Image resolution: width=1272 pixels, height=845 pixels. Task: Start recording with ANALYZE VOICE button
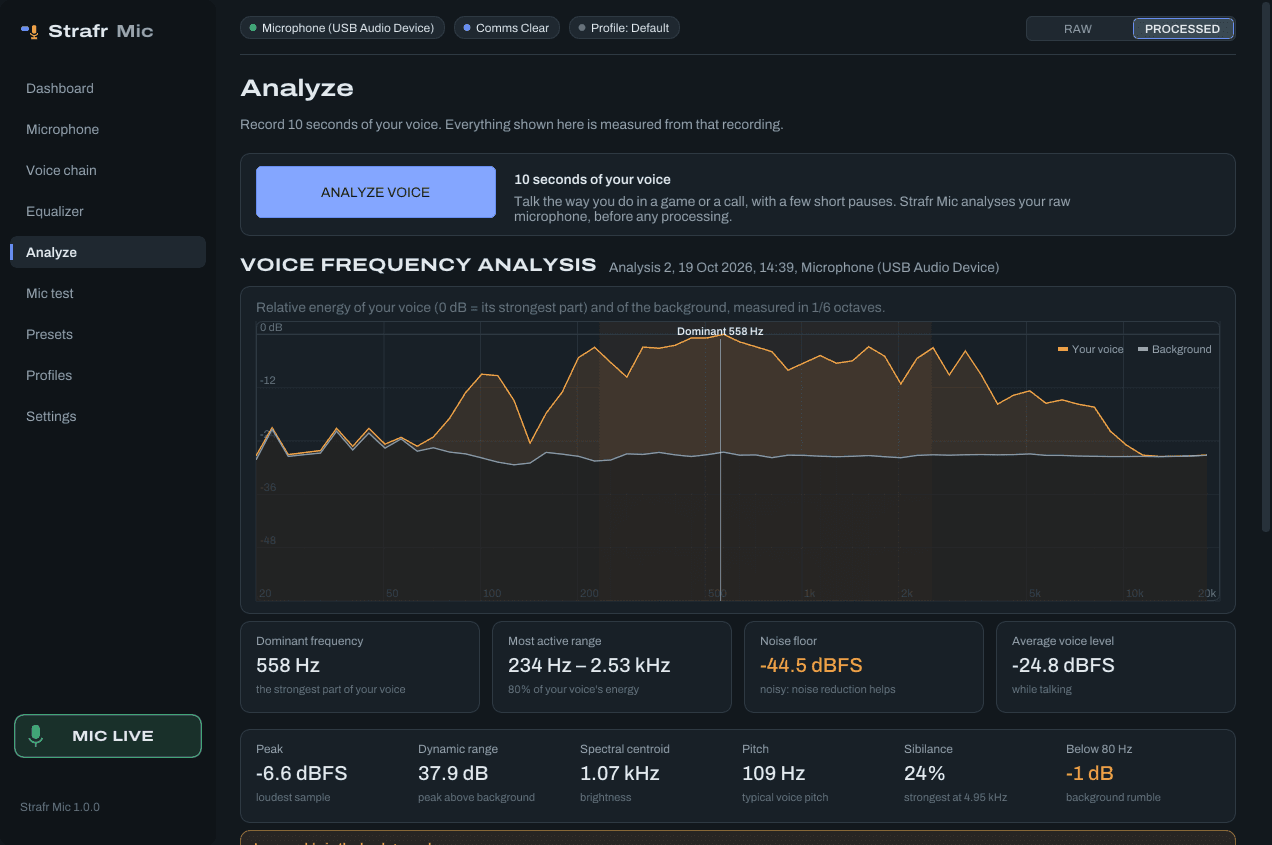376,192
